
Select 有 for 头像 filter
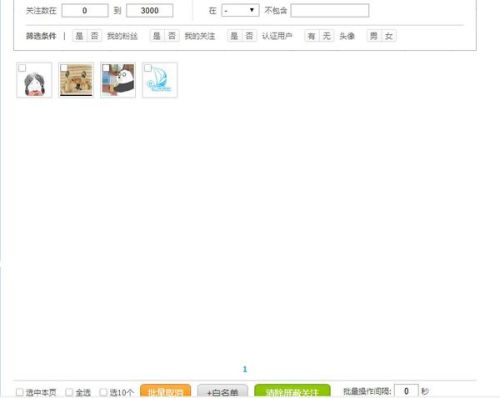pos(312,36)
